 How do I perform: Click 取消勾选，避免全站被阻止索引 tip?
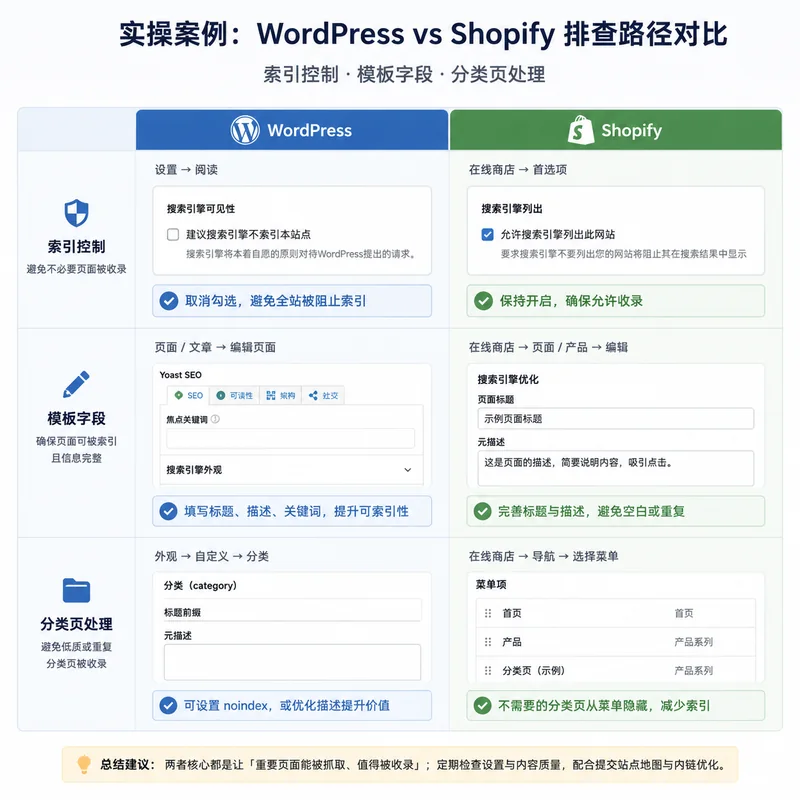click(292, 301)
